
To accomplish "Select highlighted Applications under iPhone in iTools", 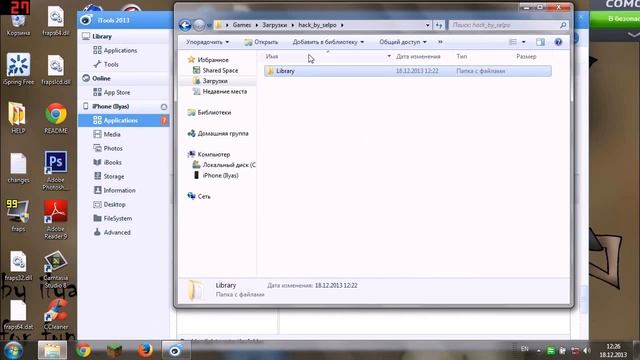I will click(124, 120).
